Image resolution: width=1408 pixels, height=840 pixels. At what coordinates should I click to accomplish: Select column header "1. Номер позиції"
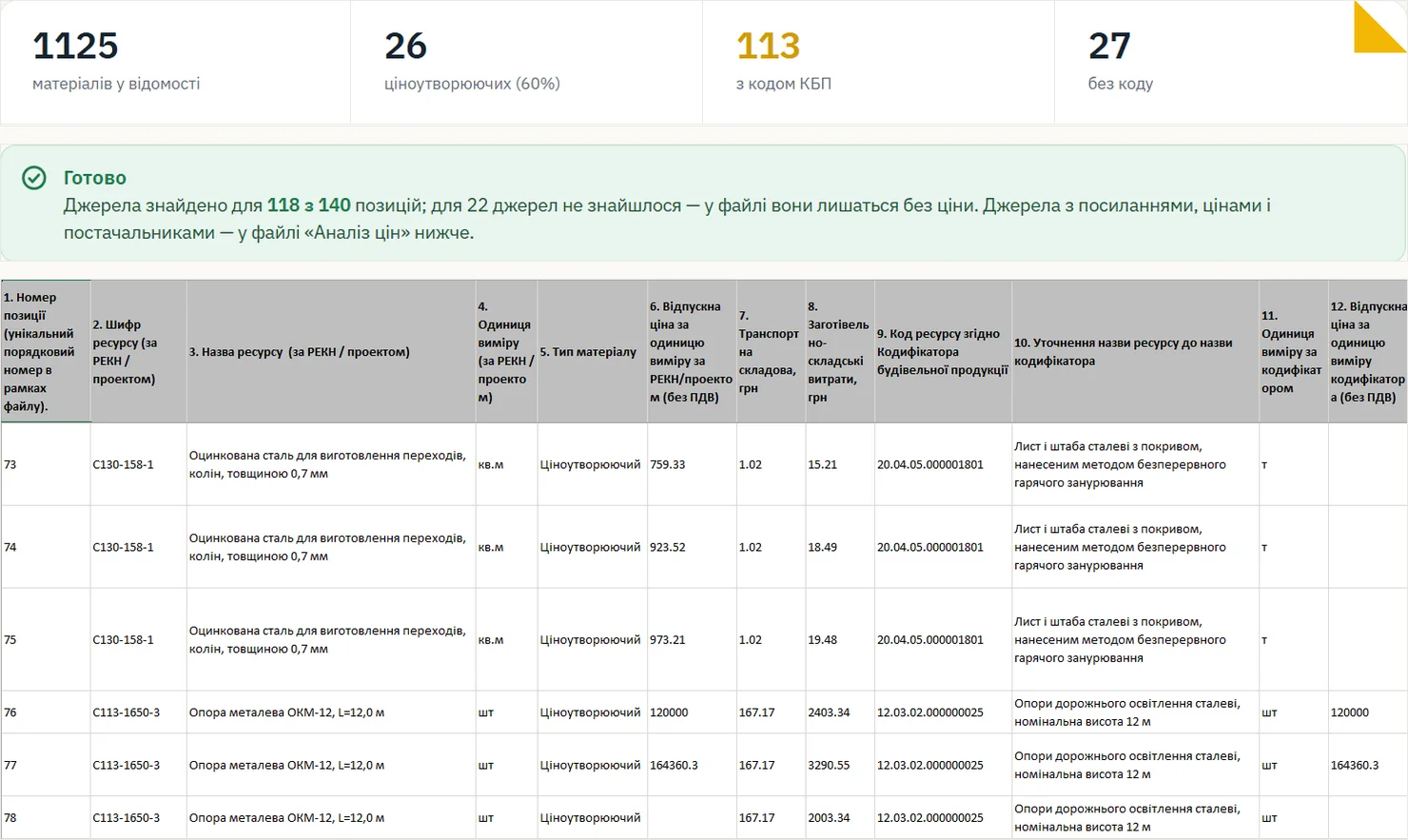pyautogui.click(x=46, y=352)
